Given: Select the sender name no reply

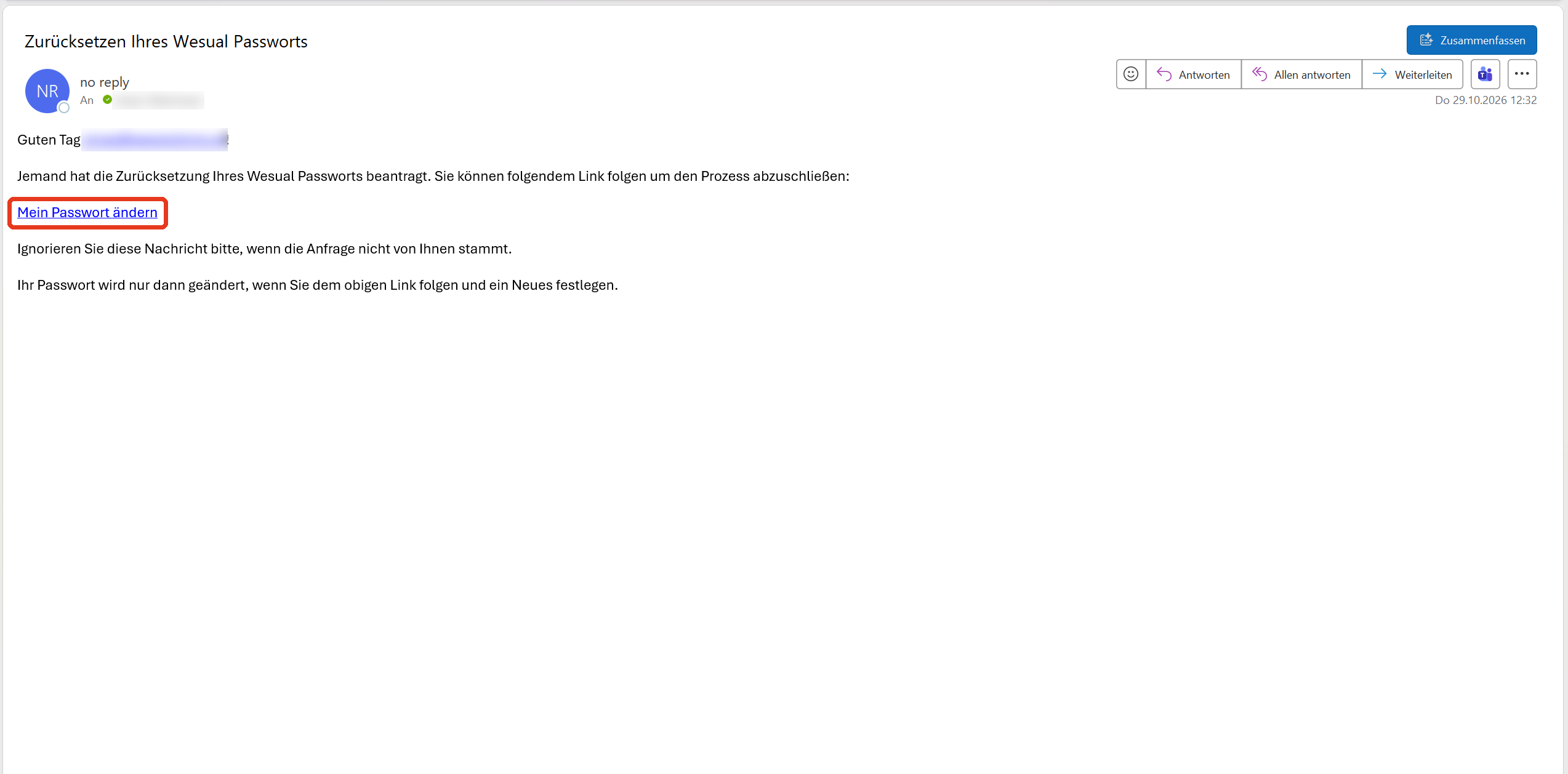Looking at the screenshot, I should [105, 82].
